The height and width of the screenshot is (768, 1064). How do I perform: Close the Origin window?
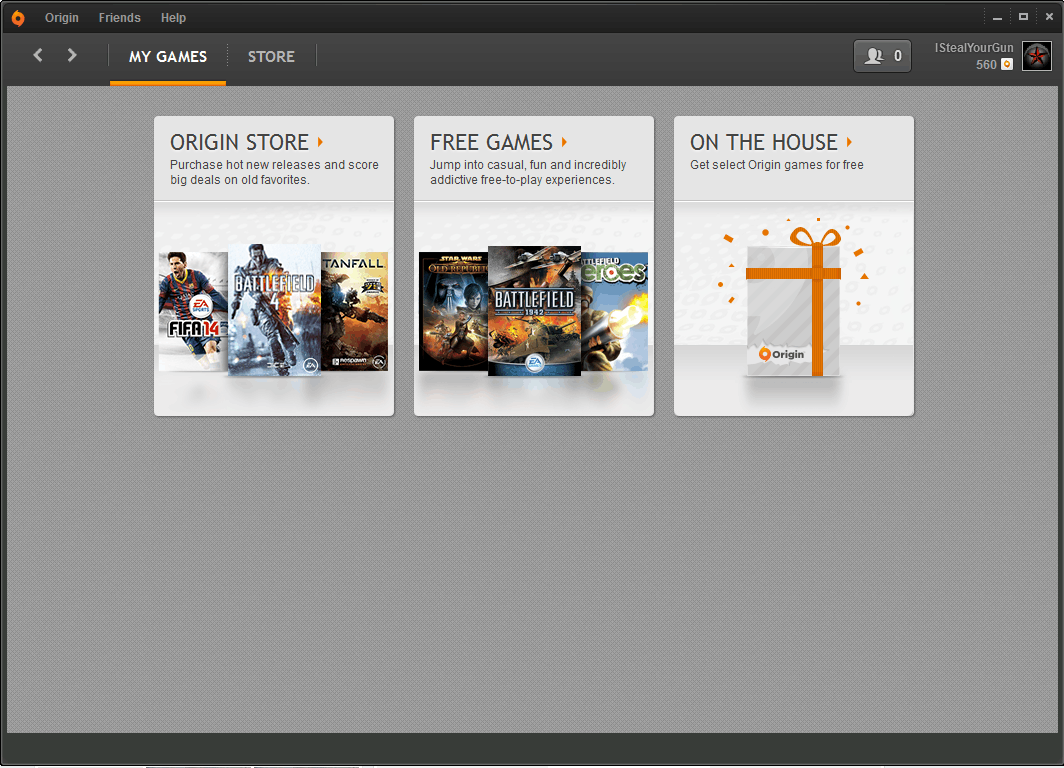[1049, 17]
